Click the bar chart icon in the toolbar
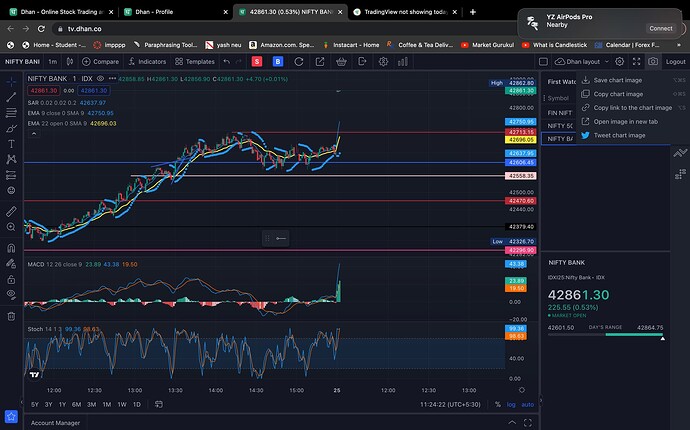Screen dimensions: 690x430 pyautogui.click(x=403, y=62)
